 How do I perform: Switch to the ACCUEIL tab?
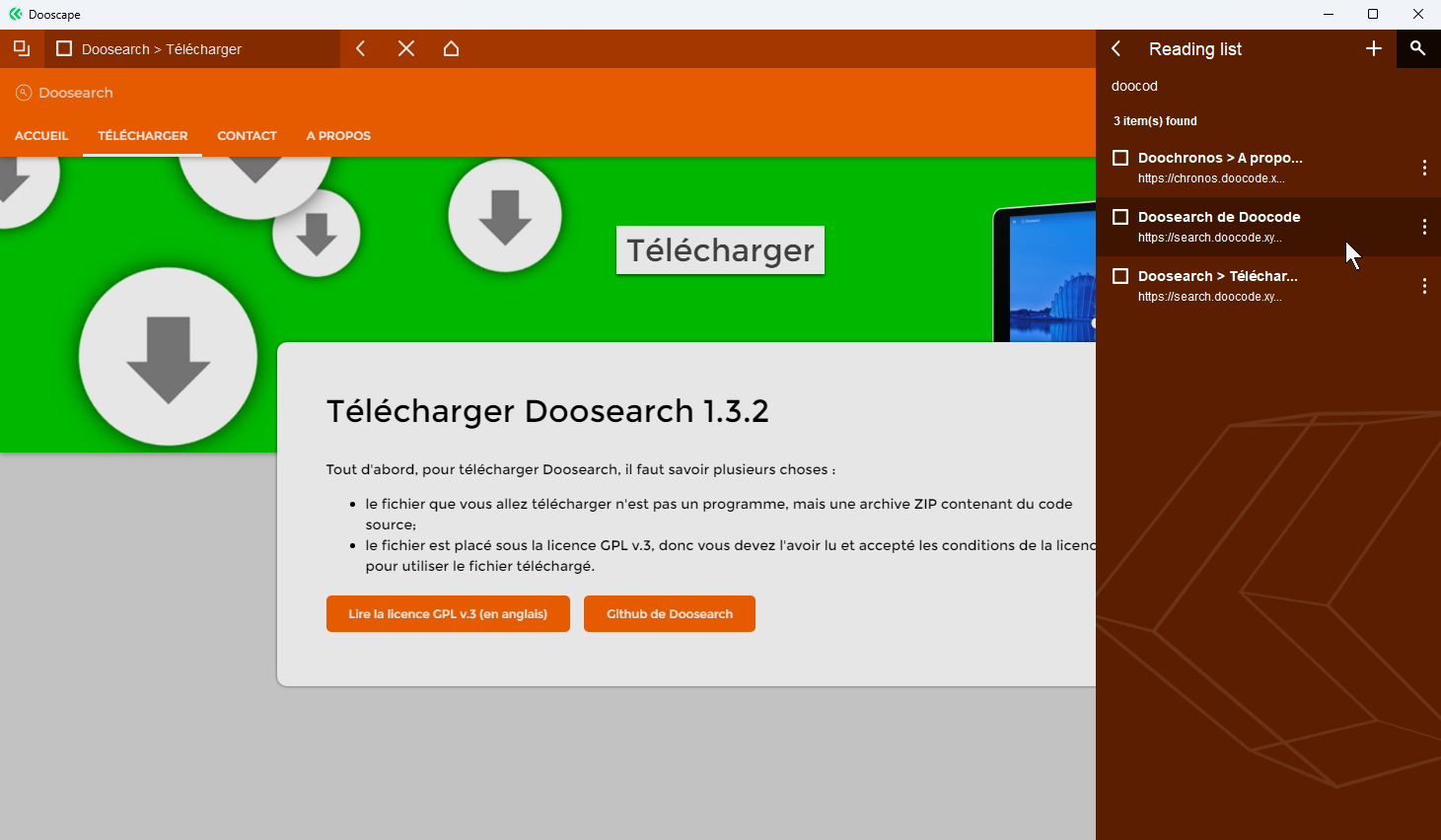41,136
